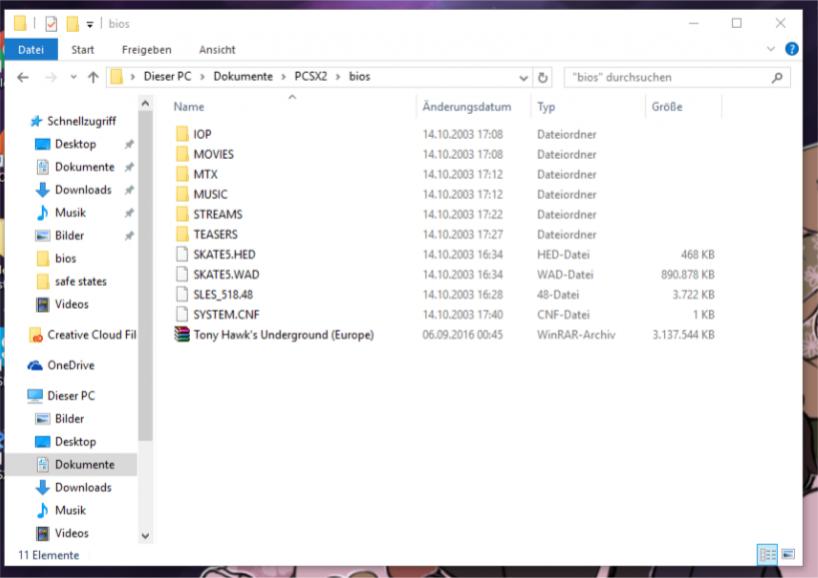Screen dimensions: 818x578
Task: Select the SYSTEM.CNF file icon
Action: point(182,314)
